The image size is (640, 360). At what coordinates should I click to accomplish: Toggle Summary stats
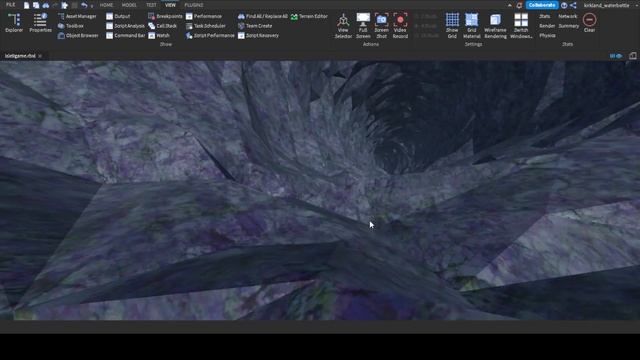[x=569, y=26]
